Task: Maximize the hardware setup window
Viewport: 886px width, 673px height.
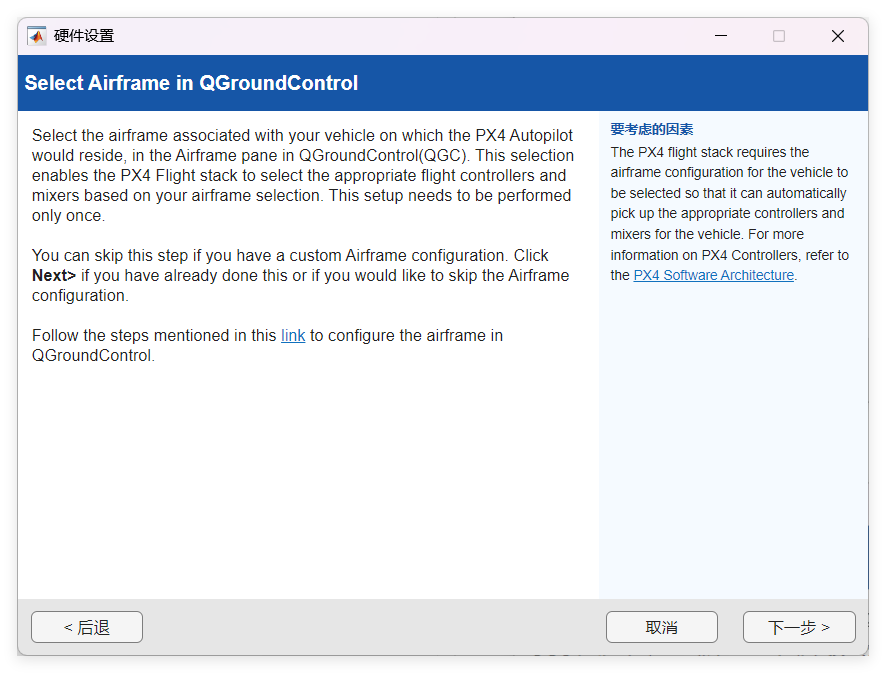Action: (779, 36)
